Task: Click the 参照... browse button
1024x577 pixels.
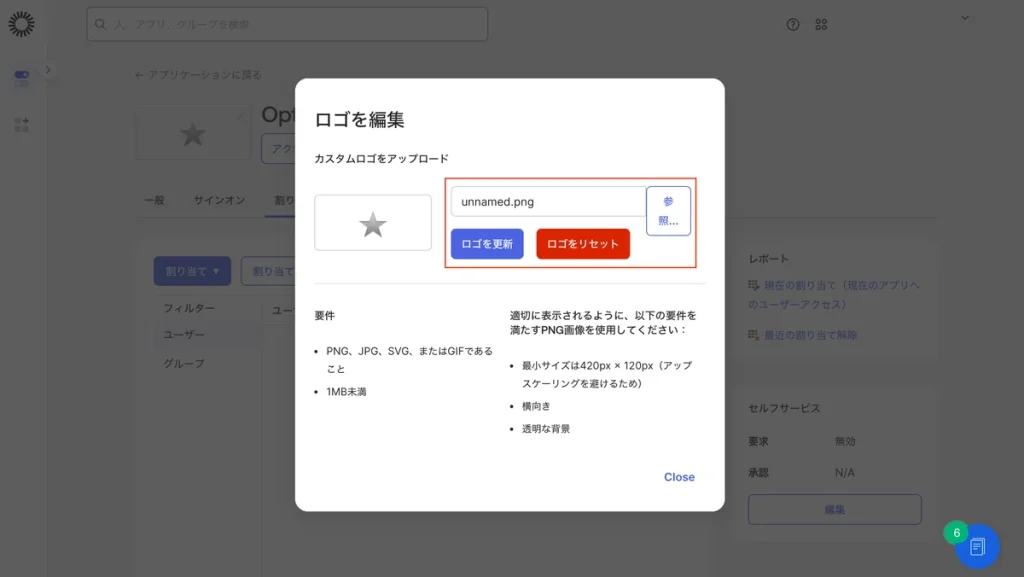Action: (x=668, y=211)
